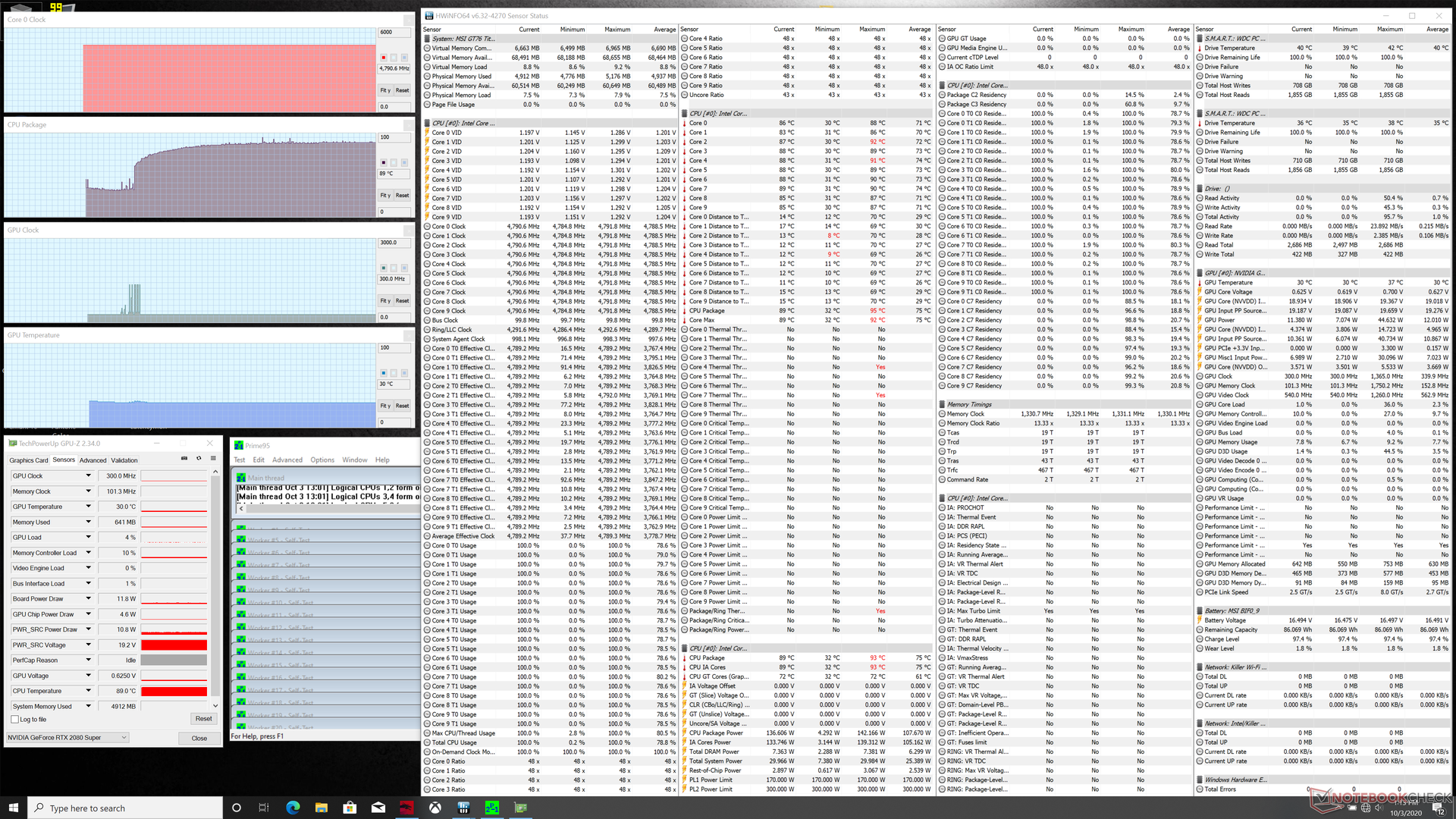Click the Reset button in GPU-Z
1456x819 pixels.
[203, 719]
